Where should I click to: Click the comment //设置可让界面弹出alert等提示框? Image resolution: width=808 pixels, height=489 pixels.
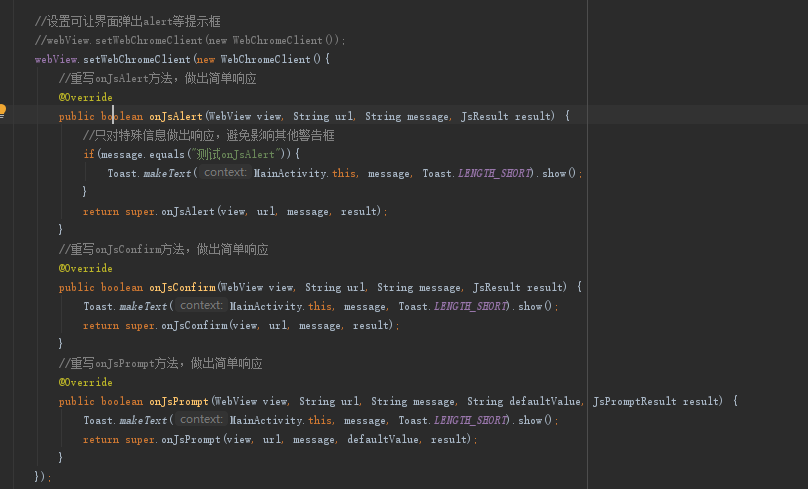coord(127,22)
